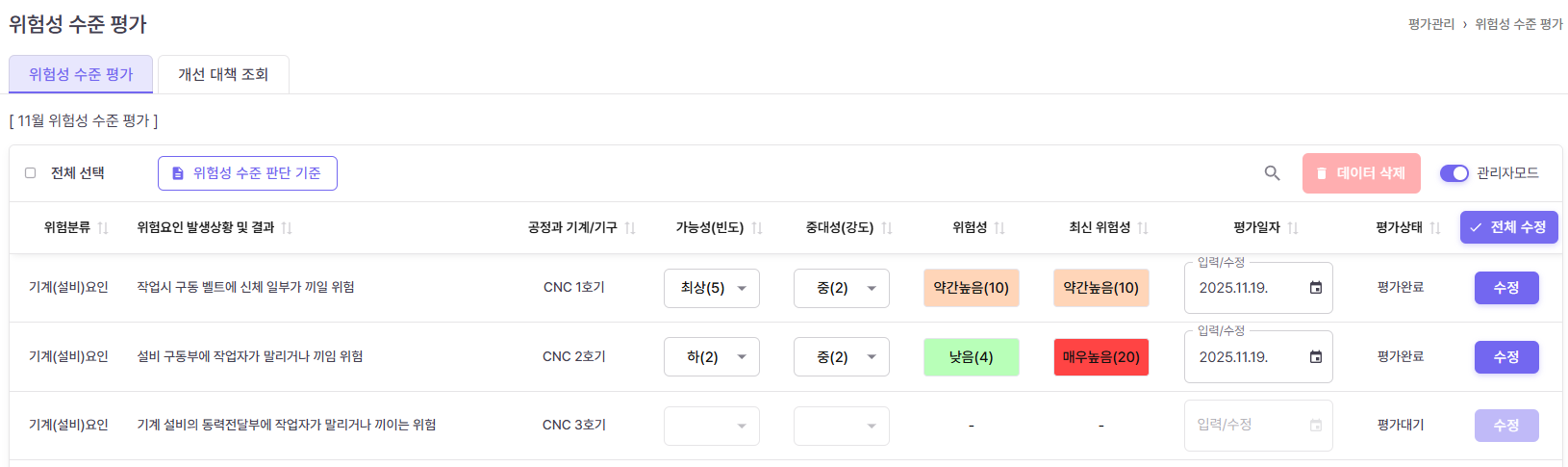Open calendar icon for CNC 1호기 date
1568x467 pixels.
point(1316,288)
